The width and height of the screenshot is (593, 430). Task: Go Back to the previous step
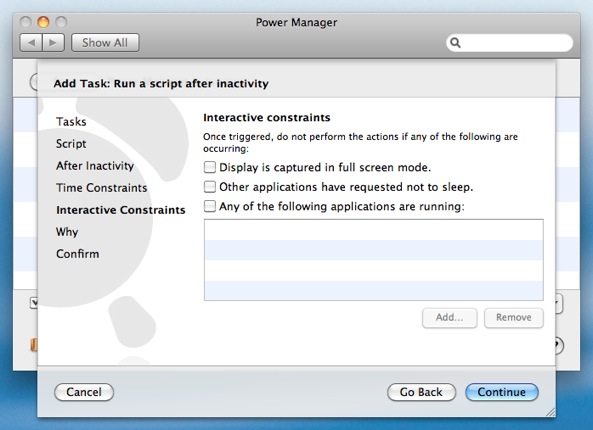421,392
